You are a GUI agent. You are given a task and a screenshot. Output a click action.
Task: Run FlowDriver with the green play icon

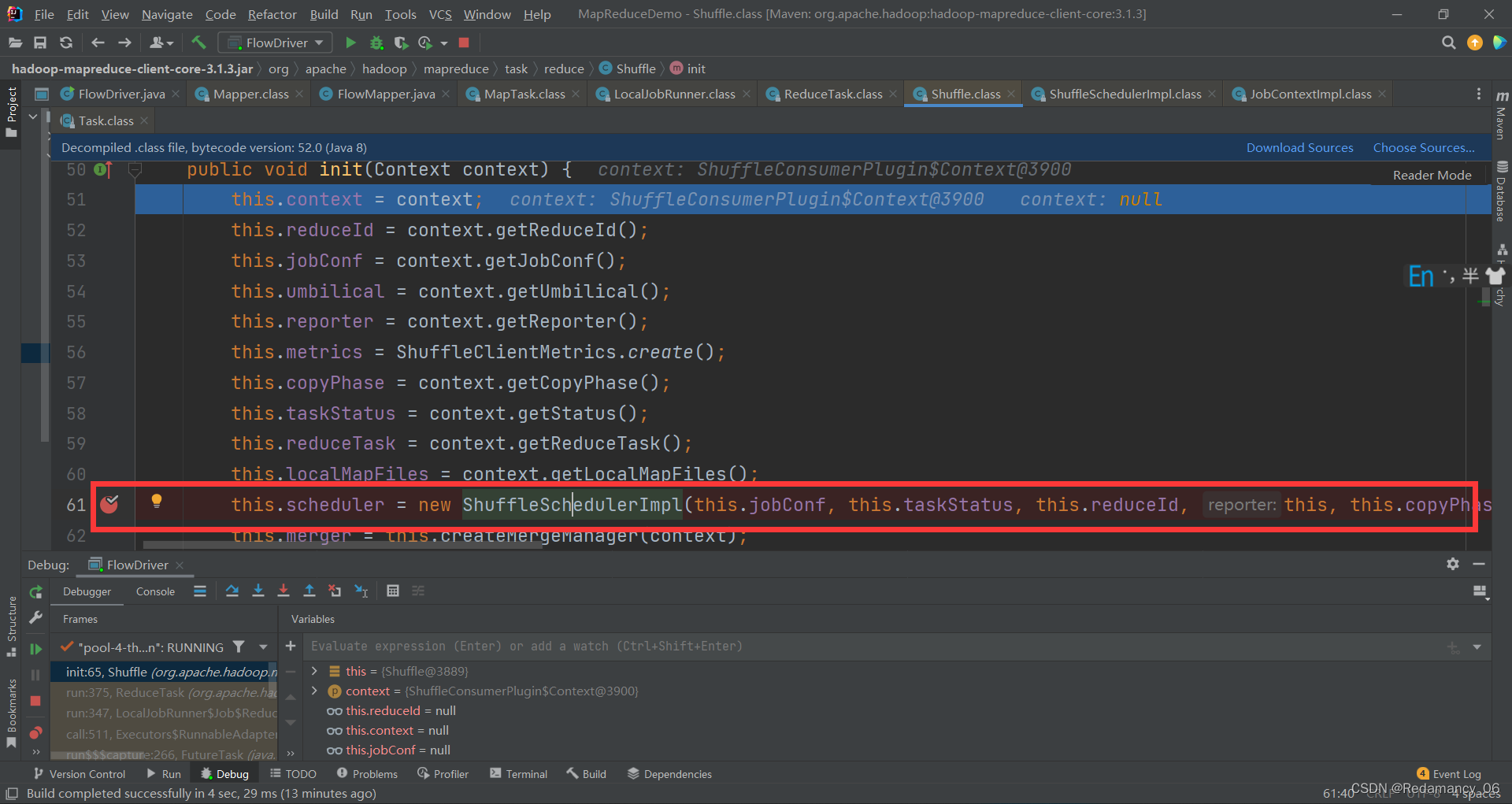(351, 43)
